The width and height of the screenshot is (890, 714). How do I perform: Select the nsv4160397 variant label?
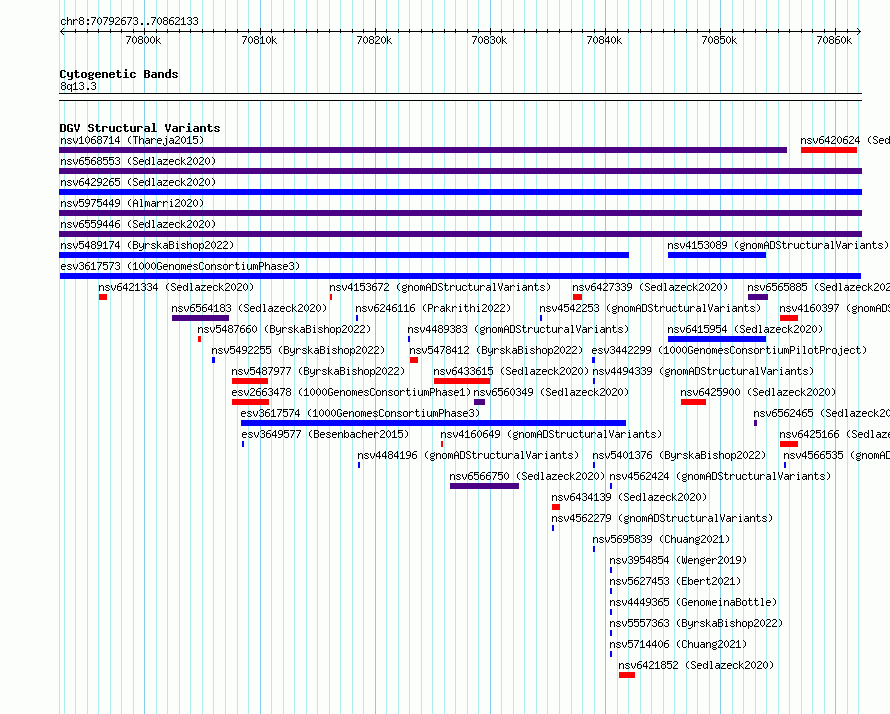pyautogui.click(x=834, y=308)
